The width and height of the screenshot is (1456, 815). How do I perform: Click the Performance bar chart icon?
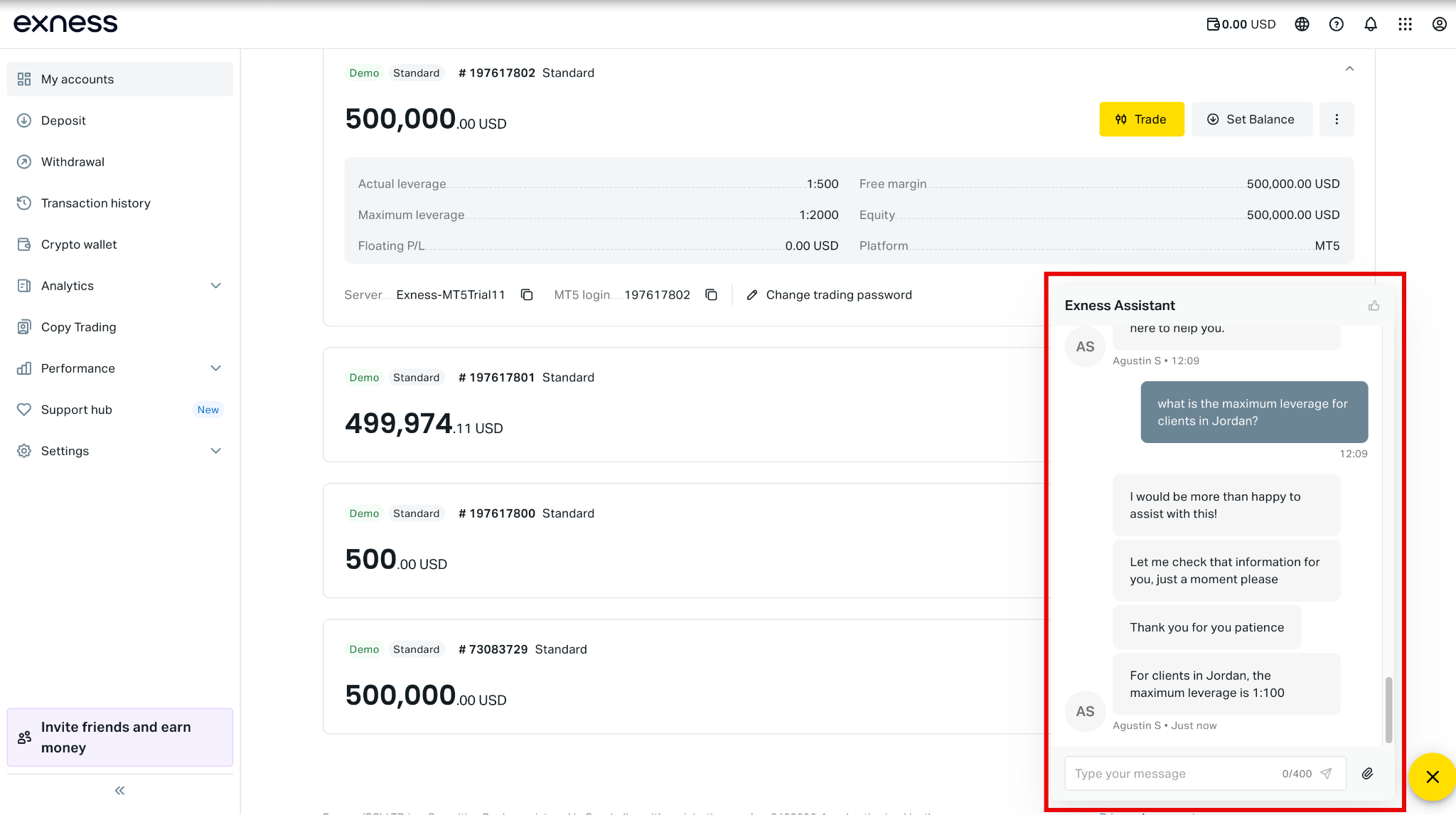click(24, 368)
